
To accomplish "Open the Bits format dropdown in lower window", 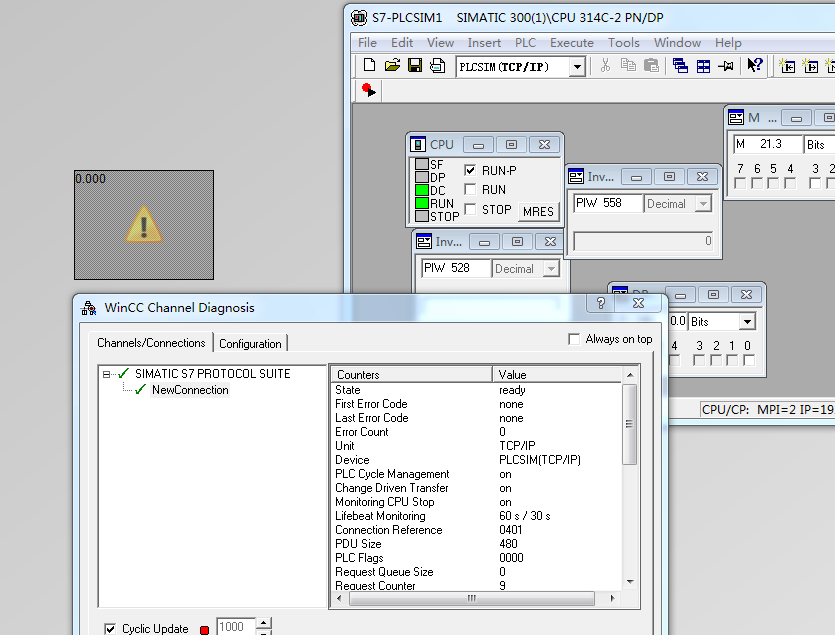I will pos(747,321).
